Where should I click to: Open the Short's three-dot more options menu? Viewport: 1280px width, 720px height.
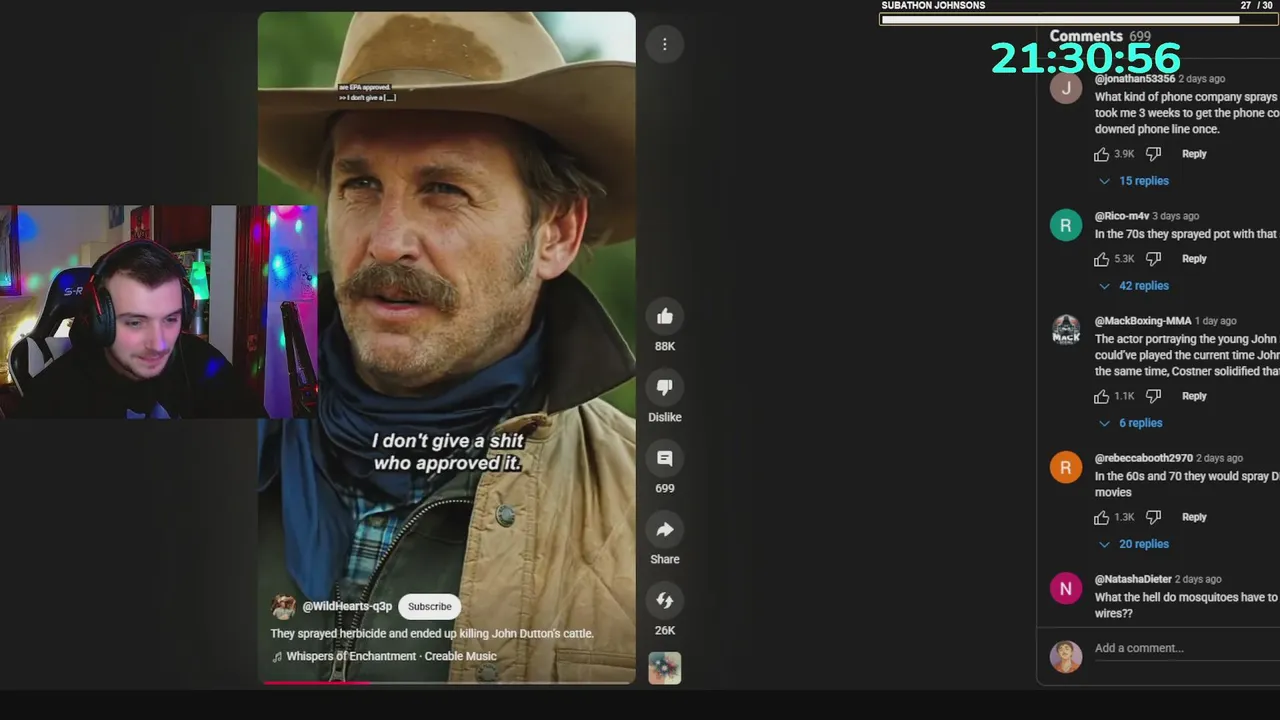click(x=664, y=44)
